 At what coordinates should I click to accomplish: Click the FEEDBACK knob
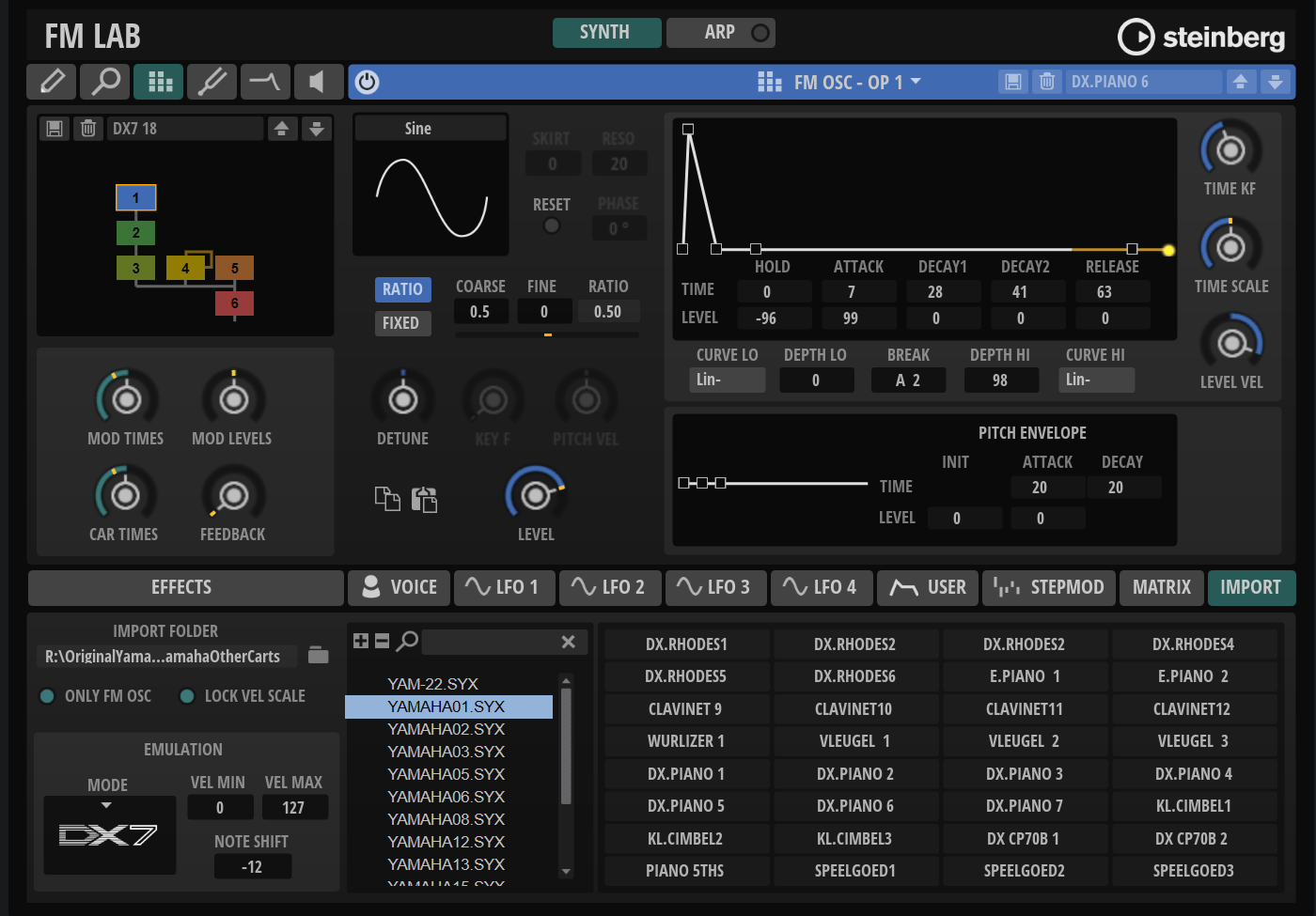click(x=233, y=495)
